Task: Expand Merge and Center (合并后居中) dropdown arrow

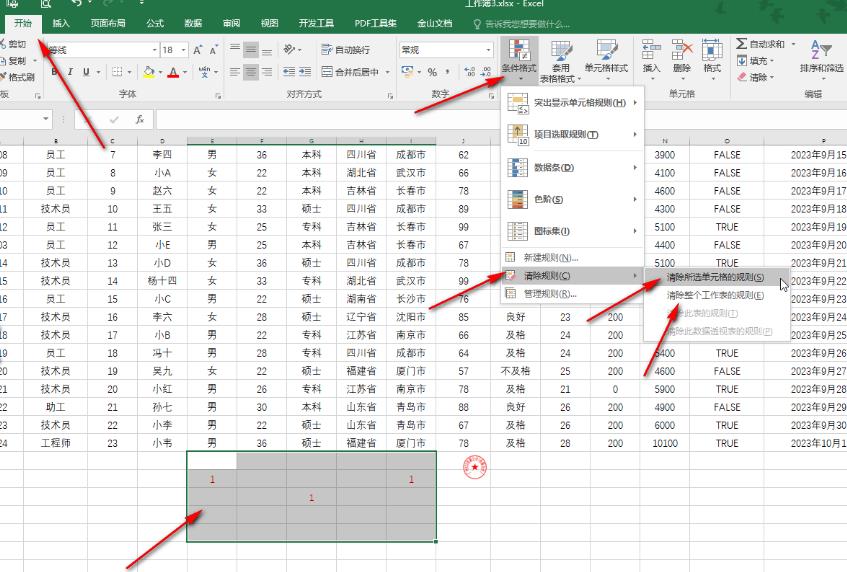Action: (x=388, y=72)
